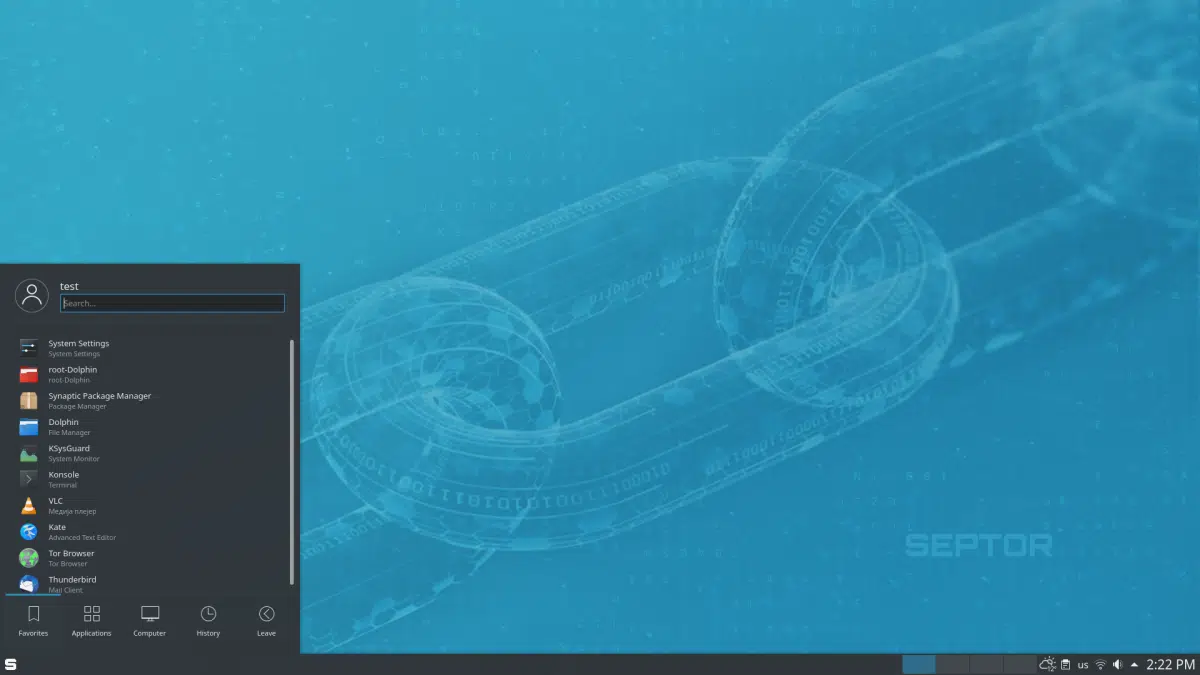The height and width of the screenshot is (675, 1200).
Task: Switch to the Applications tab
Action: tap(91, 621)
